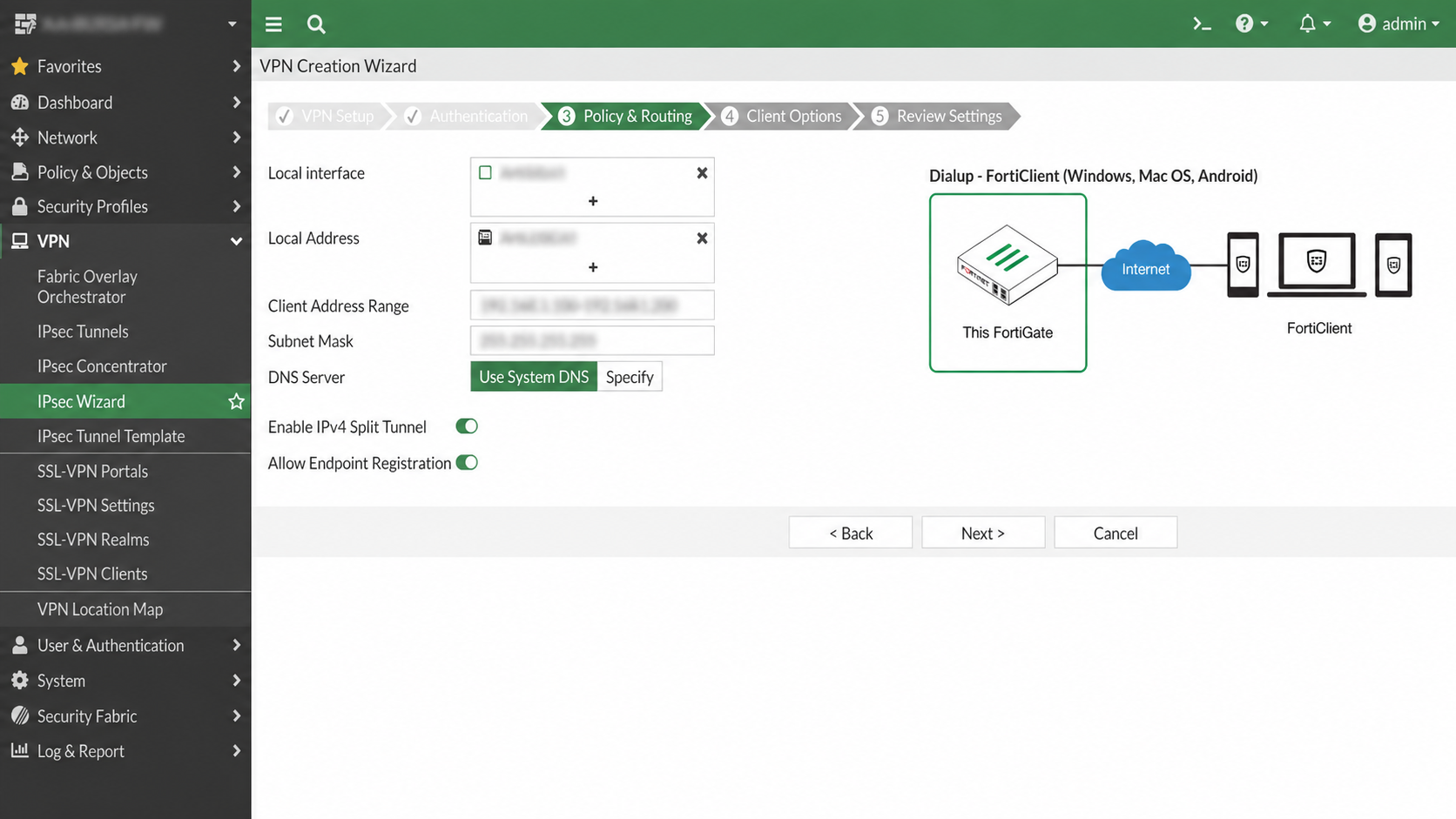The image size is (1456, 819).
Task: Expand User & Authentication menu
Action: pyautogui.click(x=125, y=646)
